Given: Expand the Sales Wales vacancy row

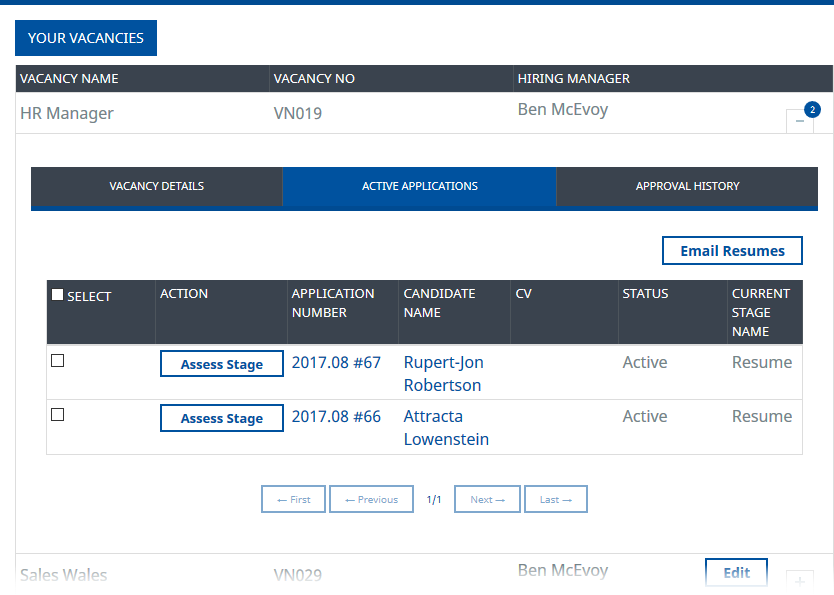Looking at the screenshot, I should [800, 581].
